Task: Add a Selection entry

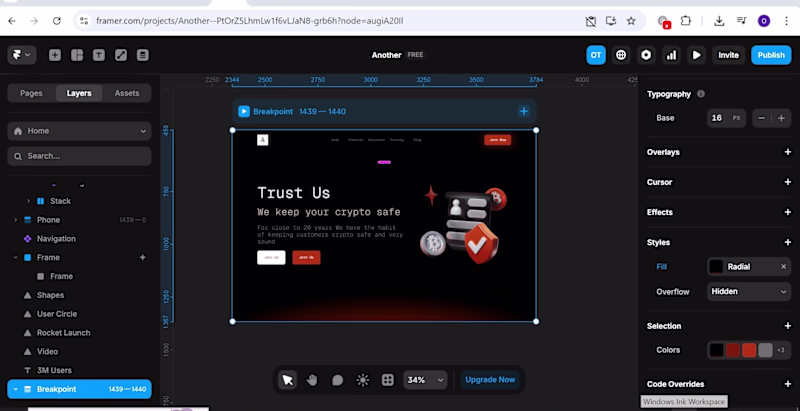Action: pos(787,326)
